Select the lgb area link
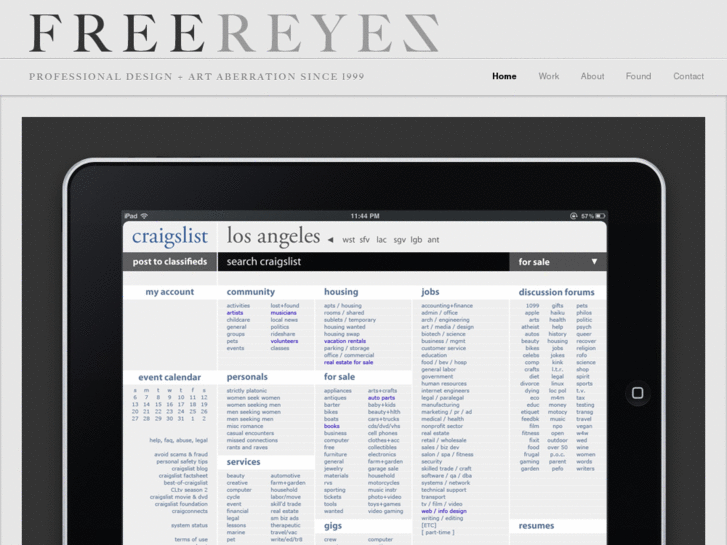This screenshot has width=727, height=545. (416, 240)
